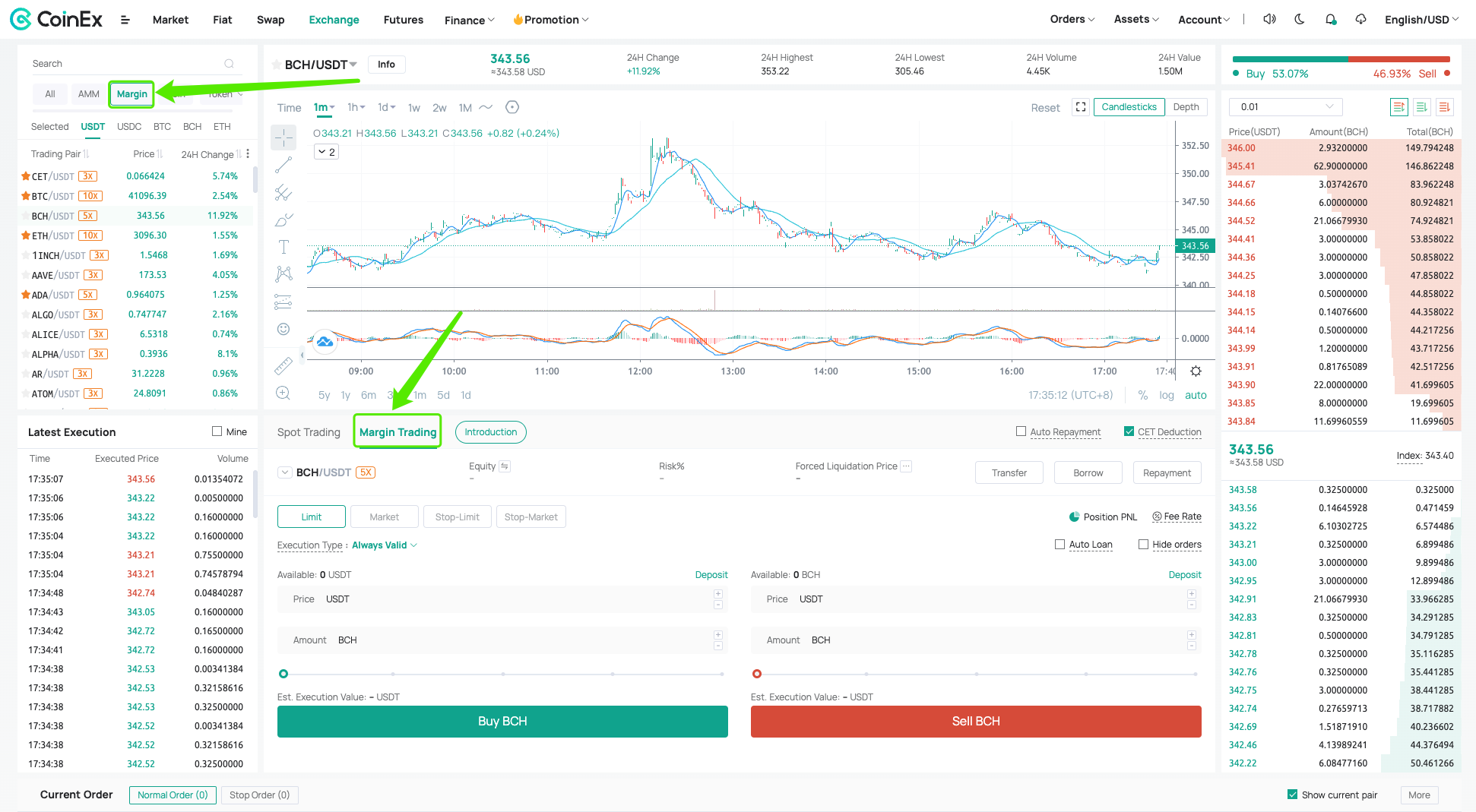Open chart settings hexagon icon

512,107
